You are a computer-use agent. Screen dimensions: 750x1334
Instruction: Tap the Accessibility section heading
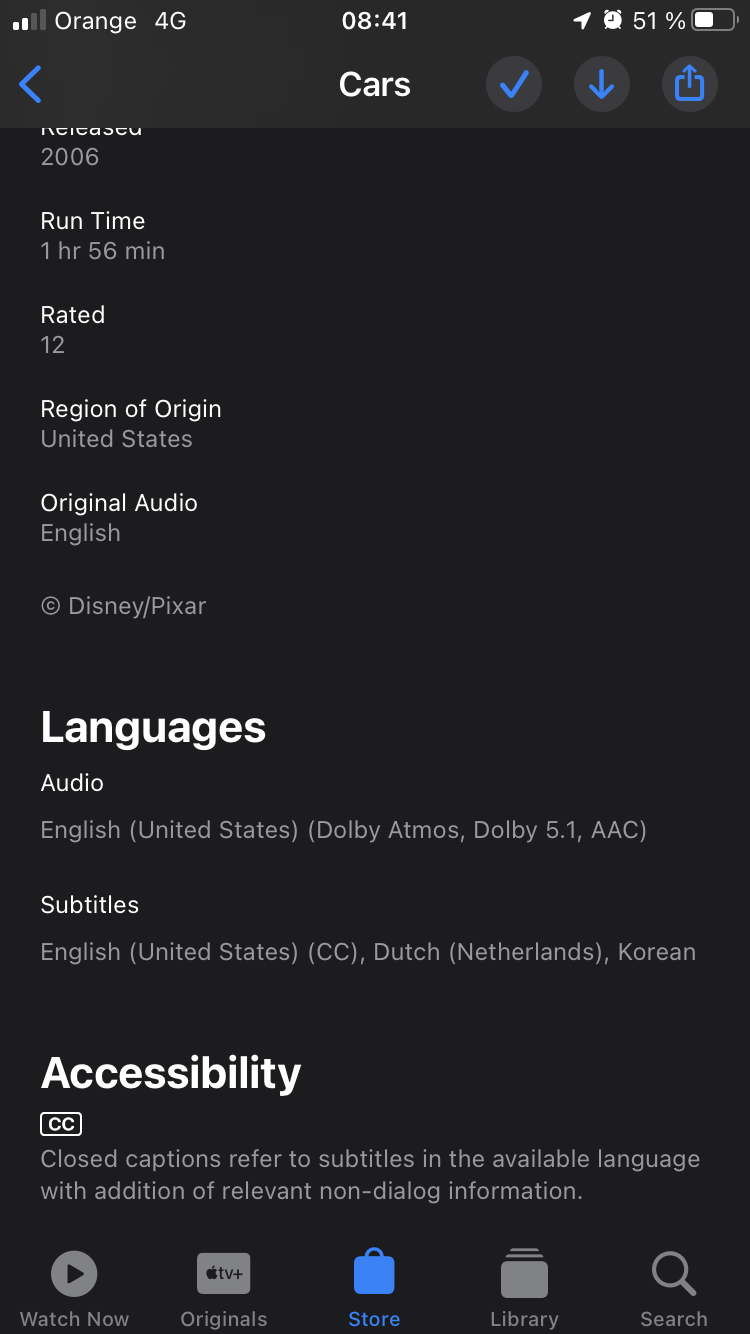[171, 1073]
